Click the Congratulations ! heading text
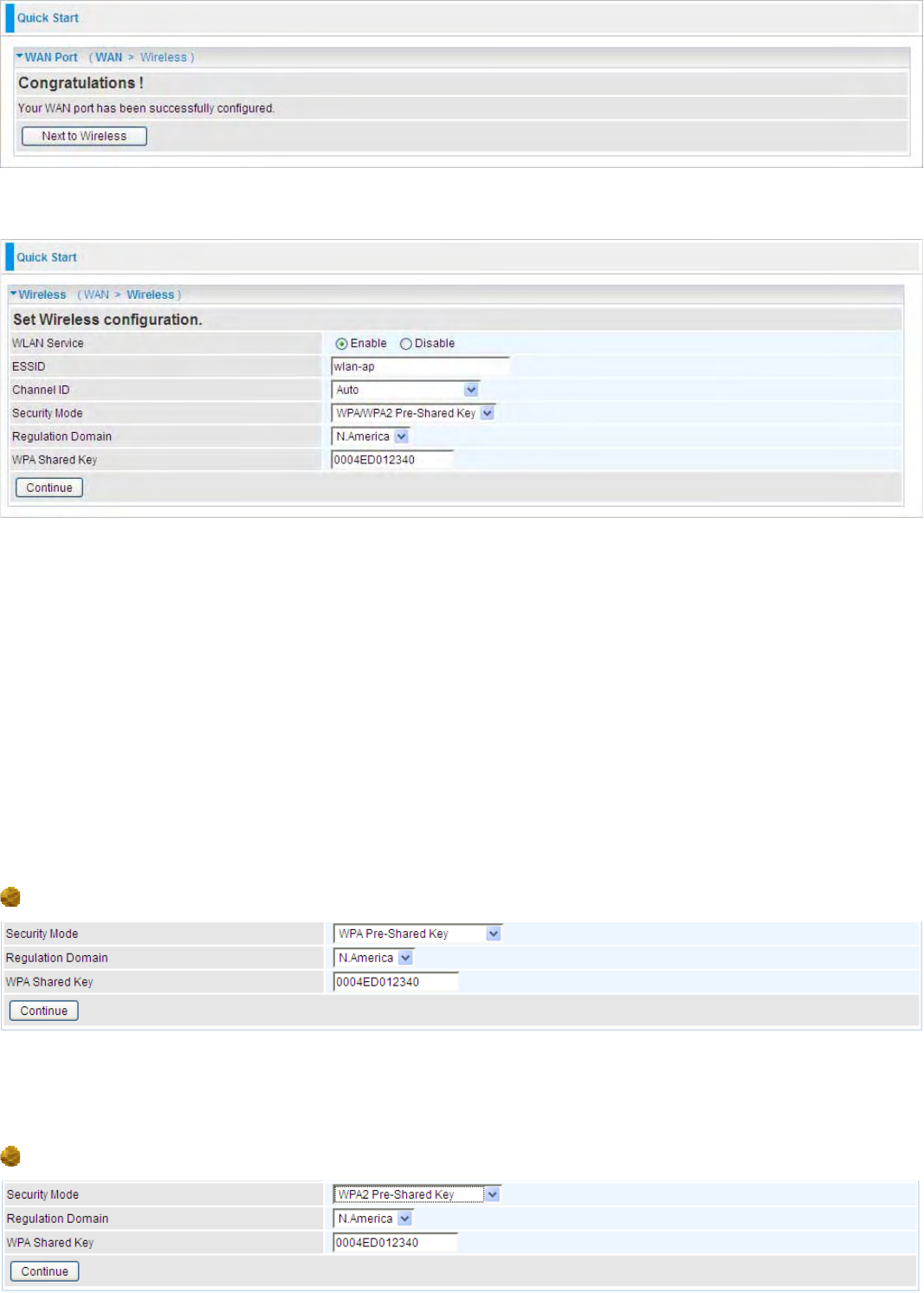Screen dimensions: 924x1293 [x=81, y=83]
